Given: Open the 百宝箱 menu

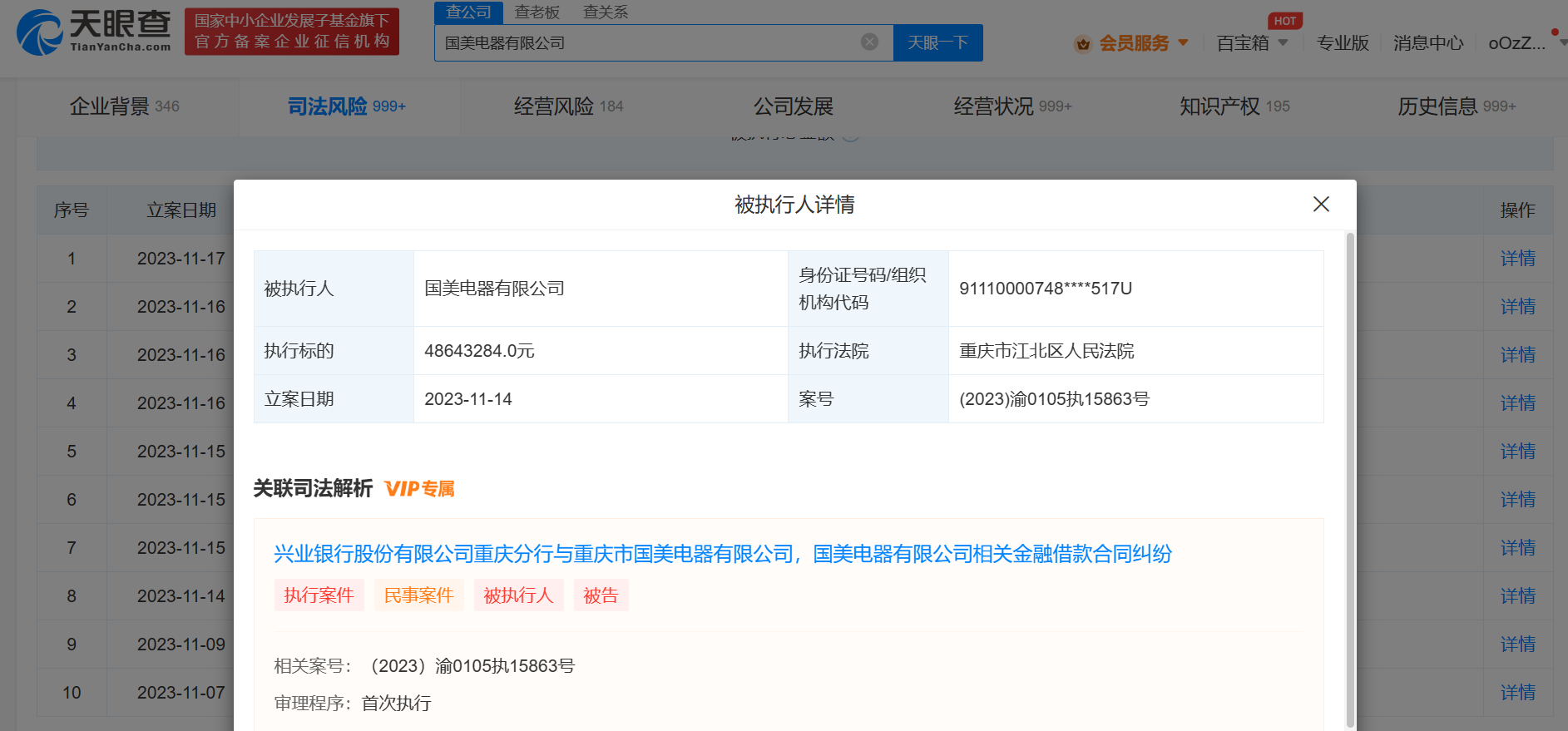Looking at the screenshot, I should point(1243,43).
